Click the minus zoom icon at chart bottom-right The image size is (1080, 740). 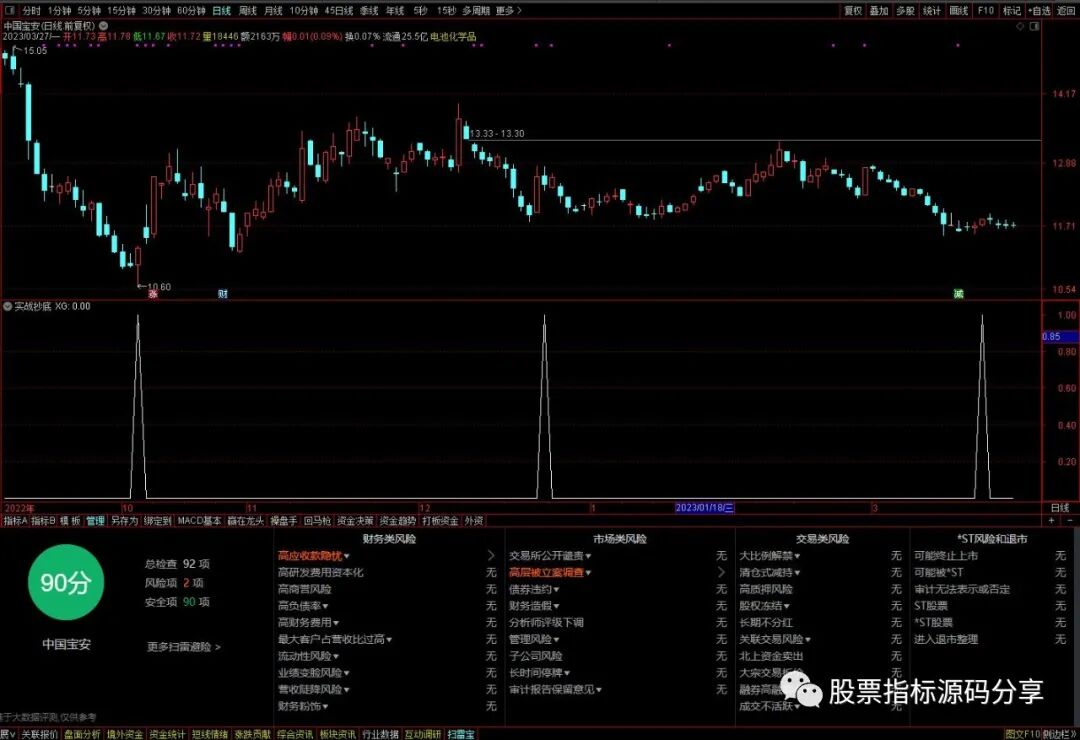[x=1070, y=521]
